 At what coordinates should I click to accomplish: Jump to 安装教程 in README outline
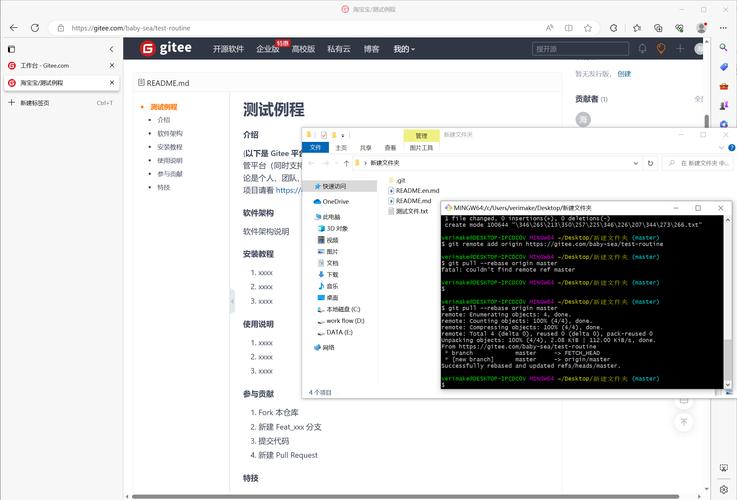[170, 147]
